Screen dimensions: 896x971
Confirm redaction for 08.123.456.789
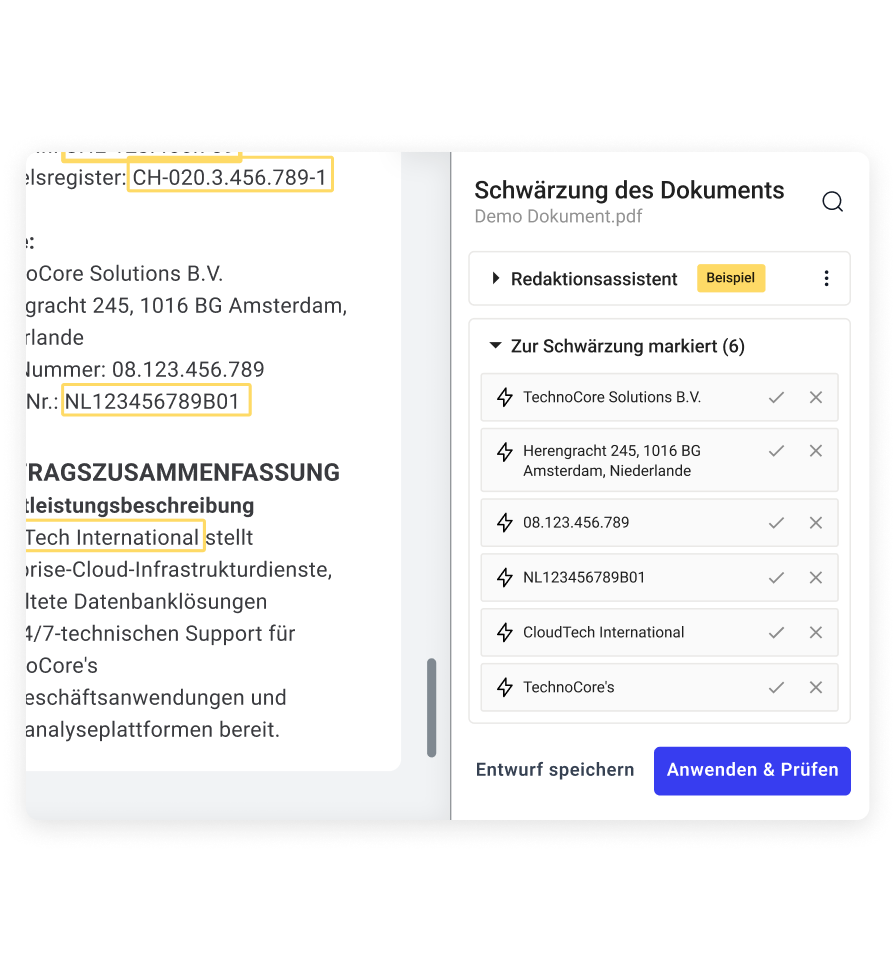point(776,523)
